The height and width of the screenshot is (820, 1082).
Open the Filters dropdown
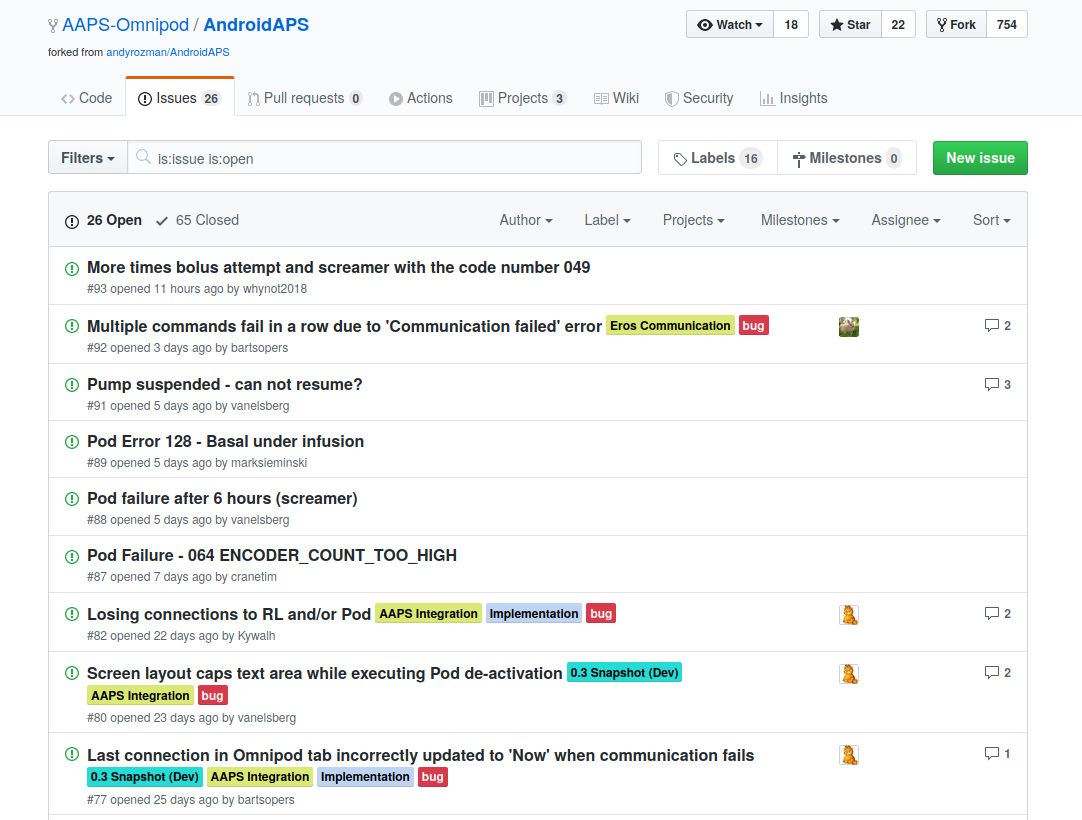(x=88, y=157)
